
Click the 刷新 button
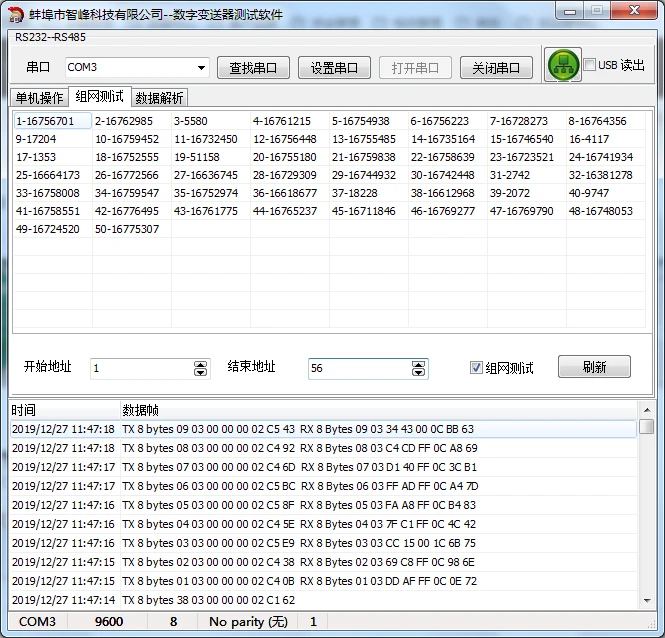pyautogui.click(x=594, y=367)
